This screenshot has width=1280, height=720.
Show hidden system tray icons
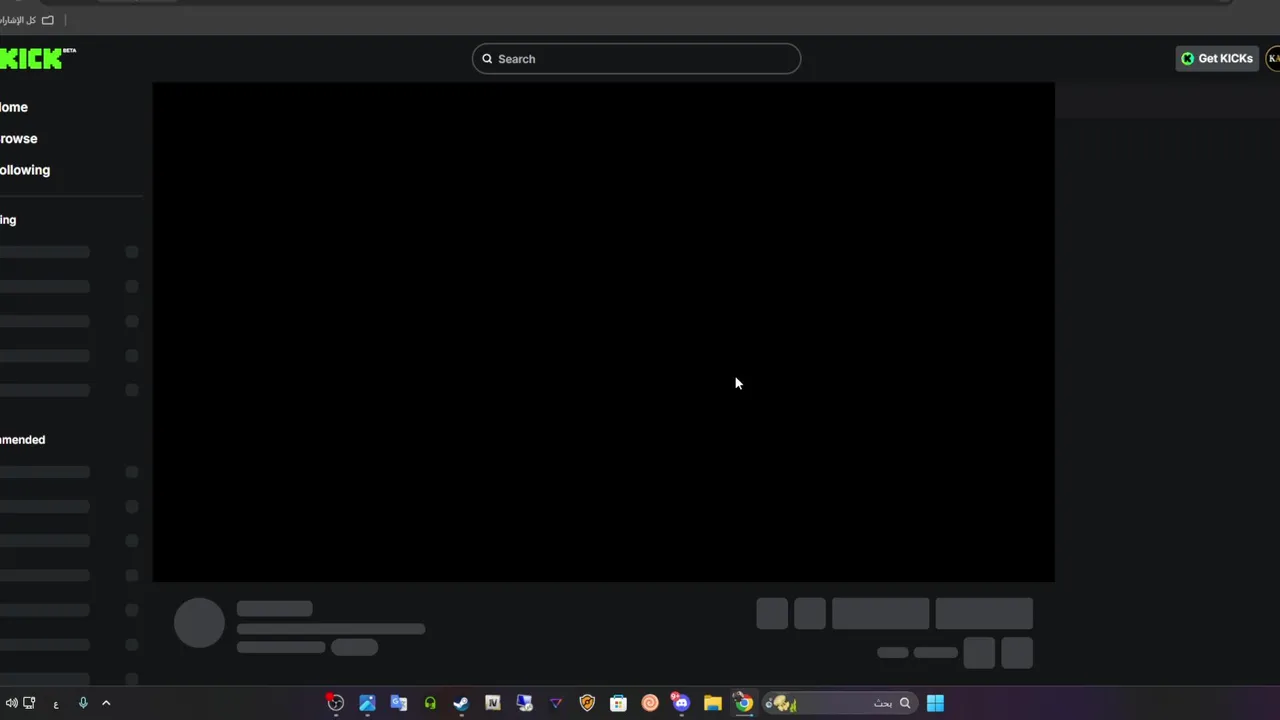tap(106, 703)
